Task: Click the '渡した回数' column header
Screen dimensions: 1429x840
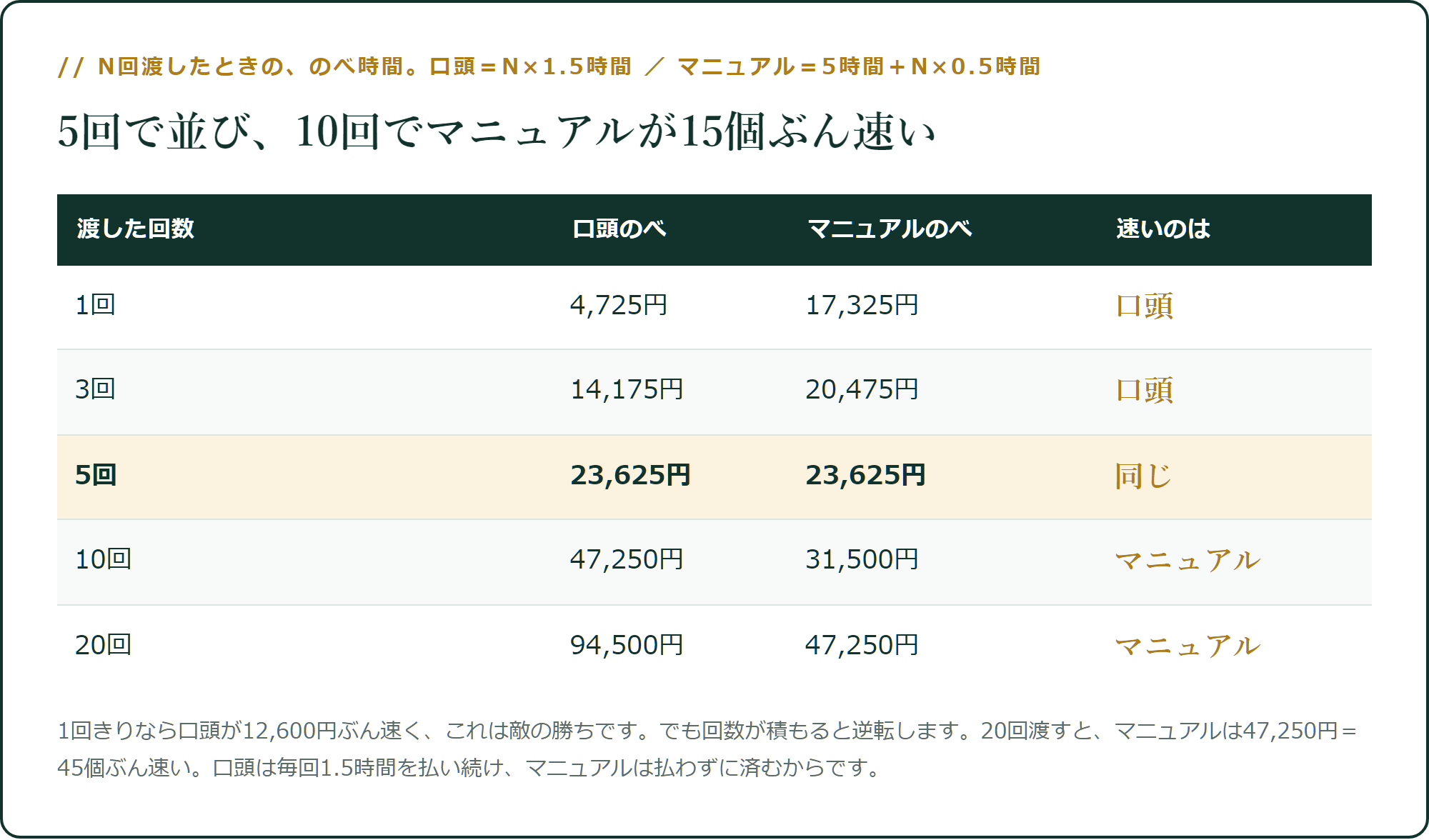Action: tap(135, 229)
